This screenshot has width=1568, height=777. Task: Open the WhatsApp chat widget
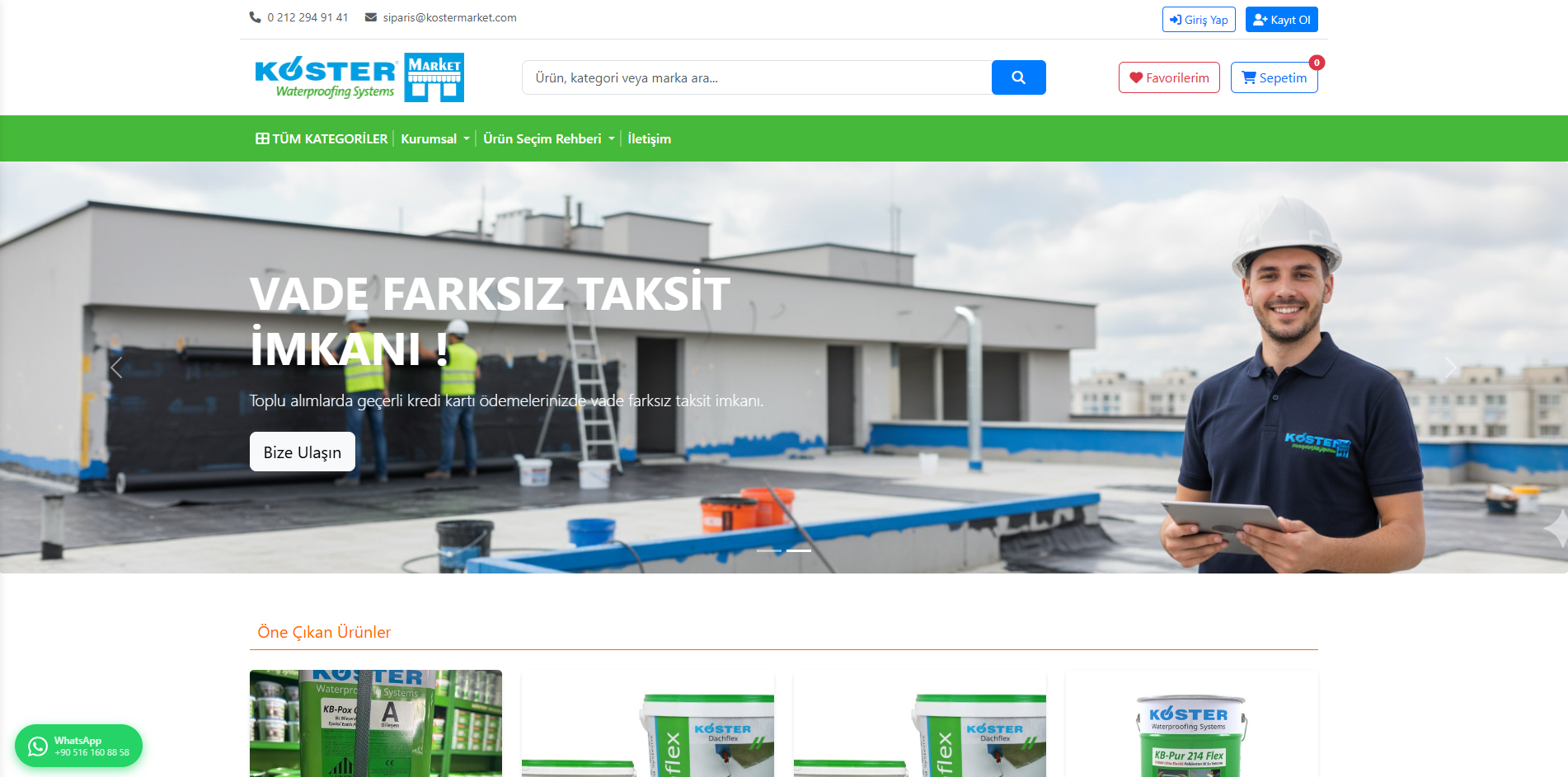[x=78, y=746]
